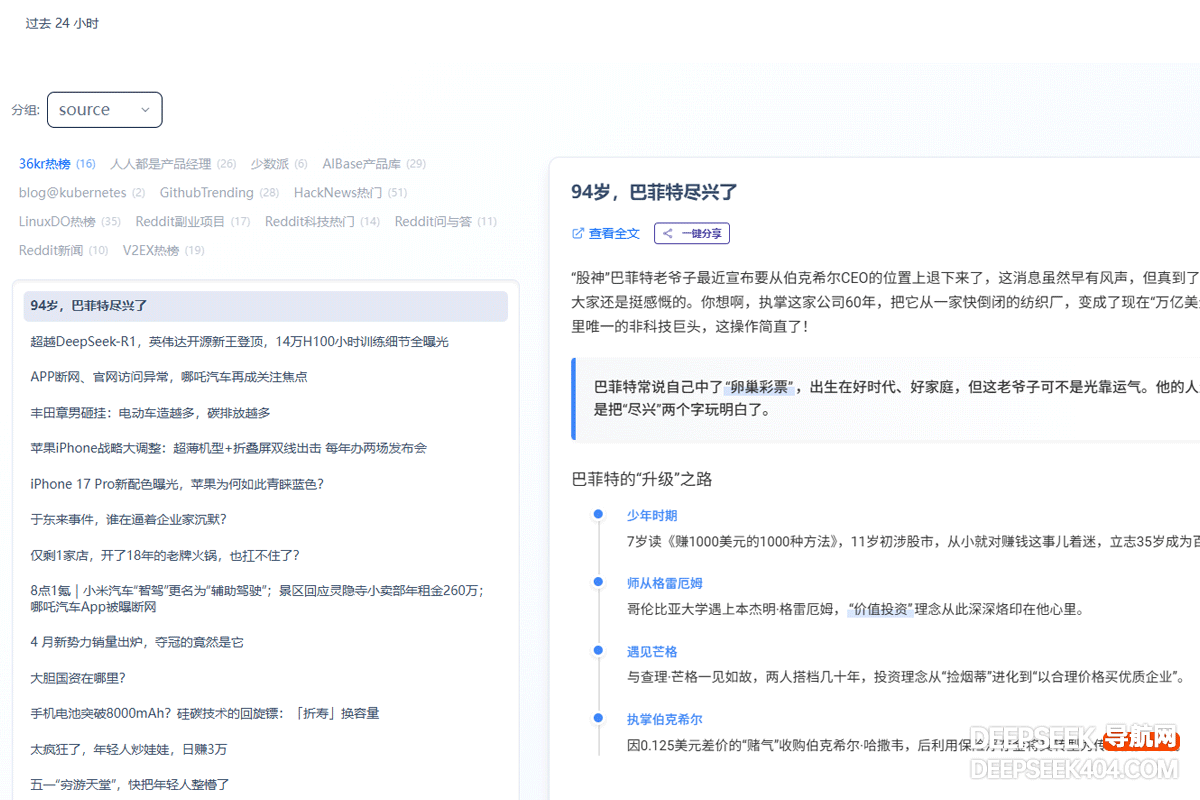Image resolution: width=1200 pixels, height=800 pixels.
Task: Select article 丰田章男砸挂 in the list
Action: pyautogui.click(x=150, y=413)
